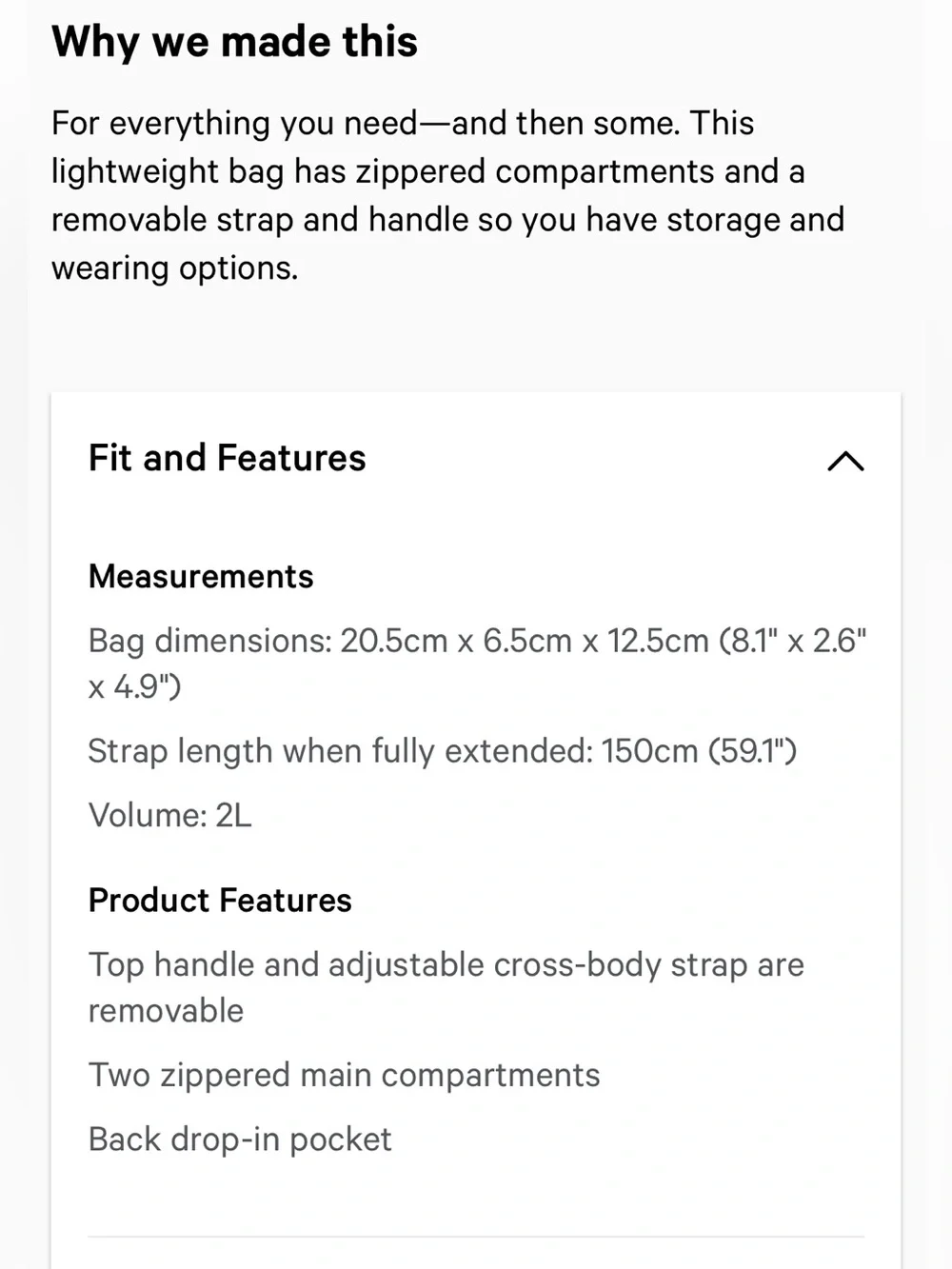Click the x 4.9") dimension continuation line

pyautogui.click(x=135, y=686)
